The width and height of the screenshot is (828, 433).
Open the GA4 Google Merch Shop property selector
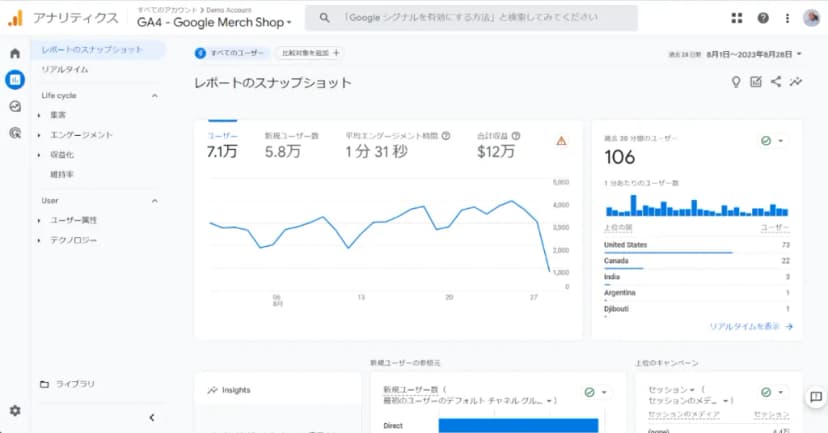click(x=214, y=22)
